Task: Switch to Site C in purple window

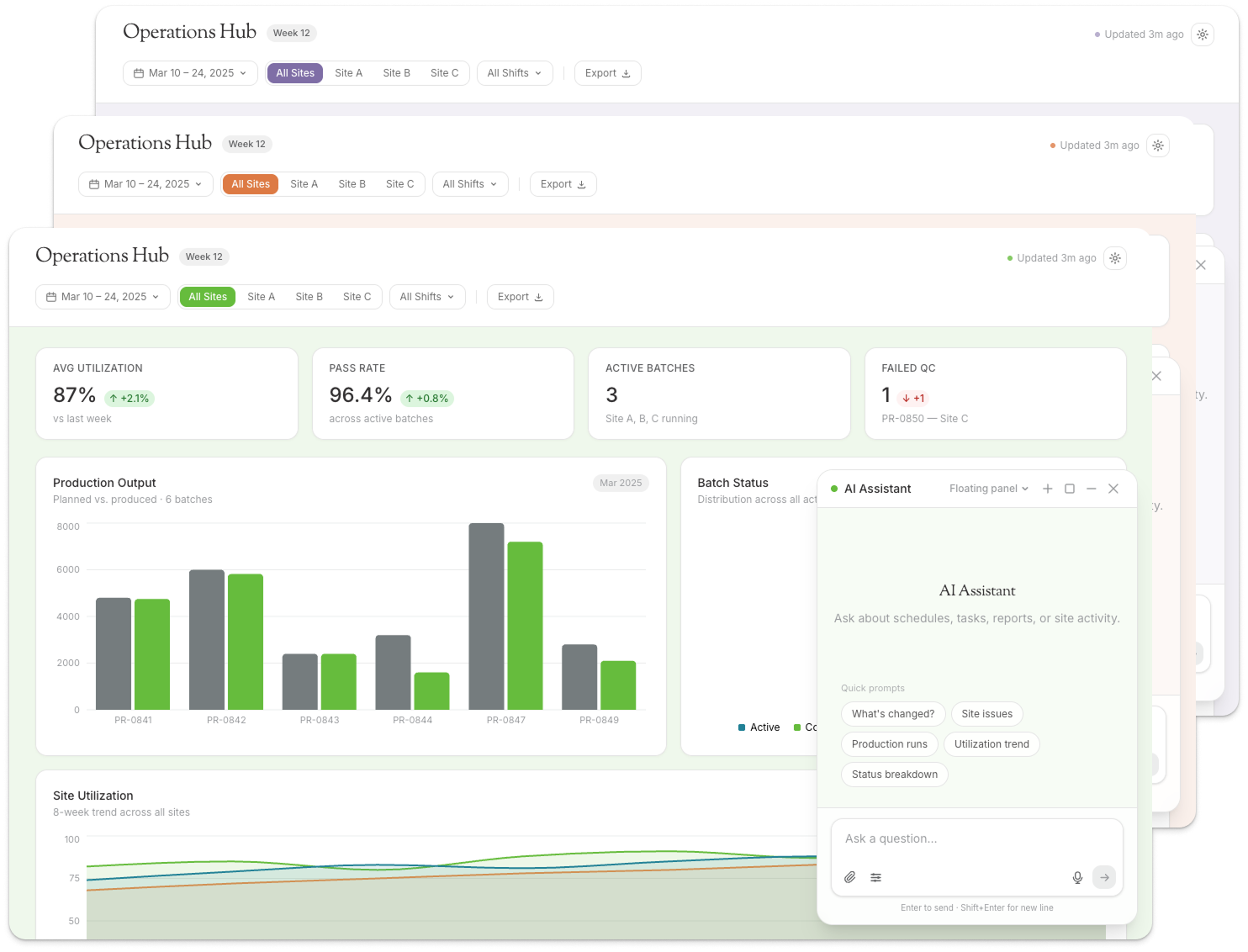Action: 445,73
